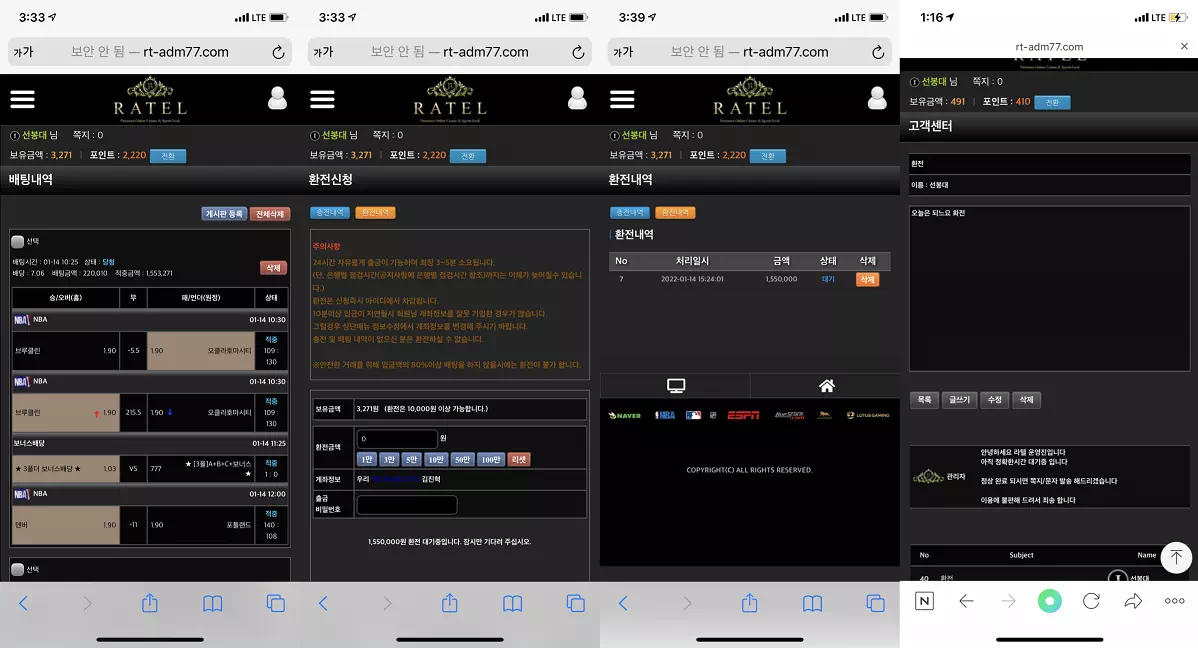Viewport: 1198px width, 648px height.
Task: Tap Safari share icon under 환전신청 screen
Action: (450, 603)
